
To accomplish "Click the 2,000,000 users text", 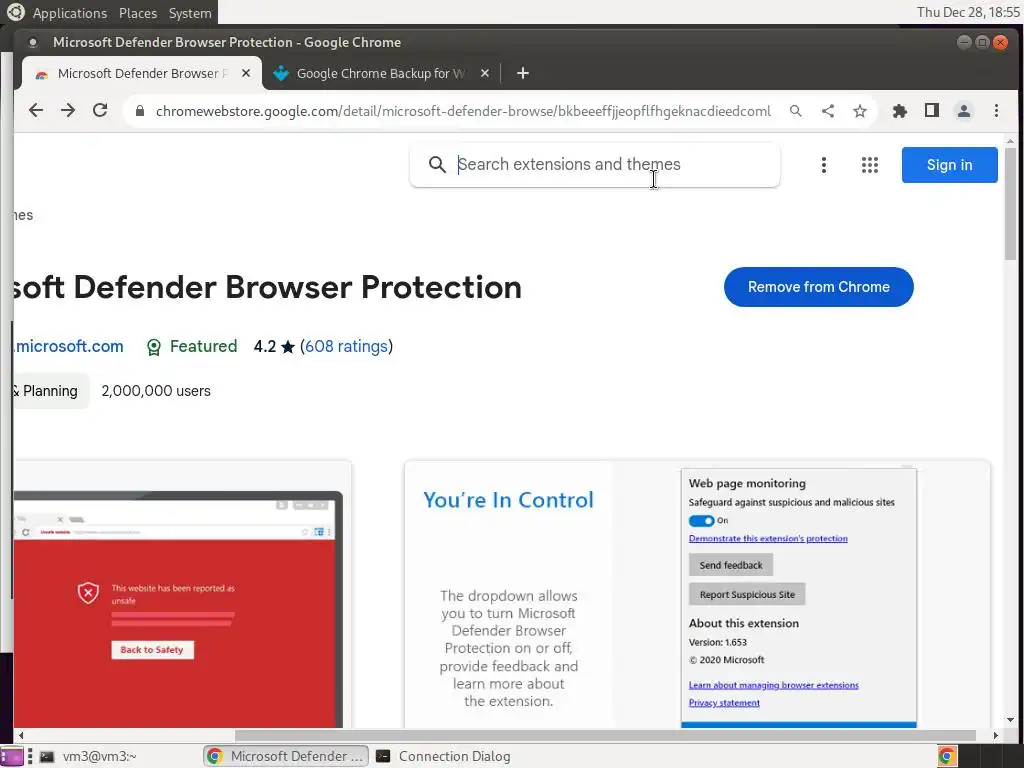I will pyautogui.click(x=156, y=391).
